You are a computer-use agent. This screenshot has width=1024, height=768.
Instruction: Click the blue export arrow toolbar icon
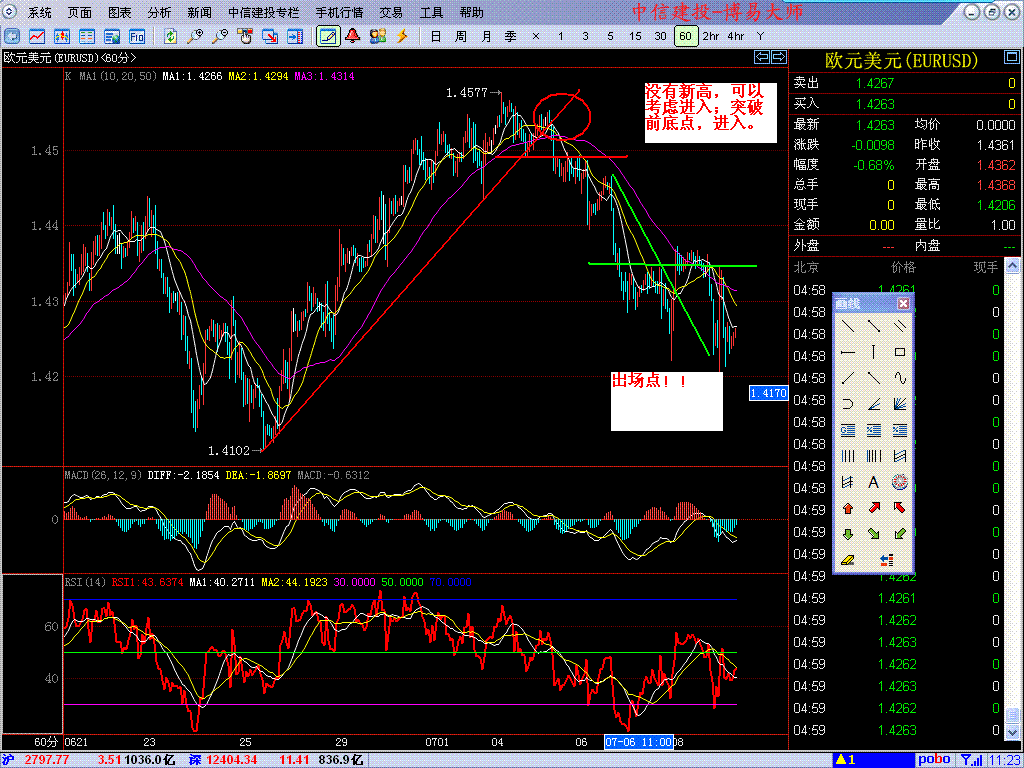(x=295, y=37)
